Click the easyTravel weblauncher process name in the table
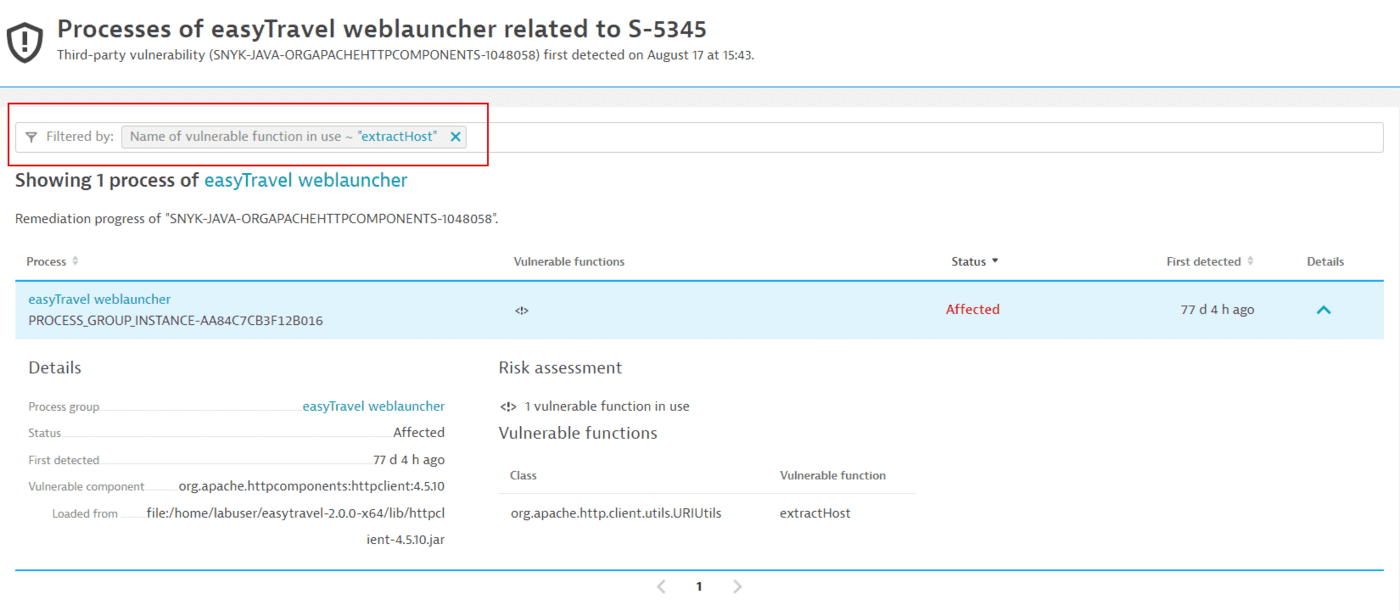Viewport: 1400px width, 611px height. point(99,298)
